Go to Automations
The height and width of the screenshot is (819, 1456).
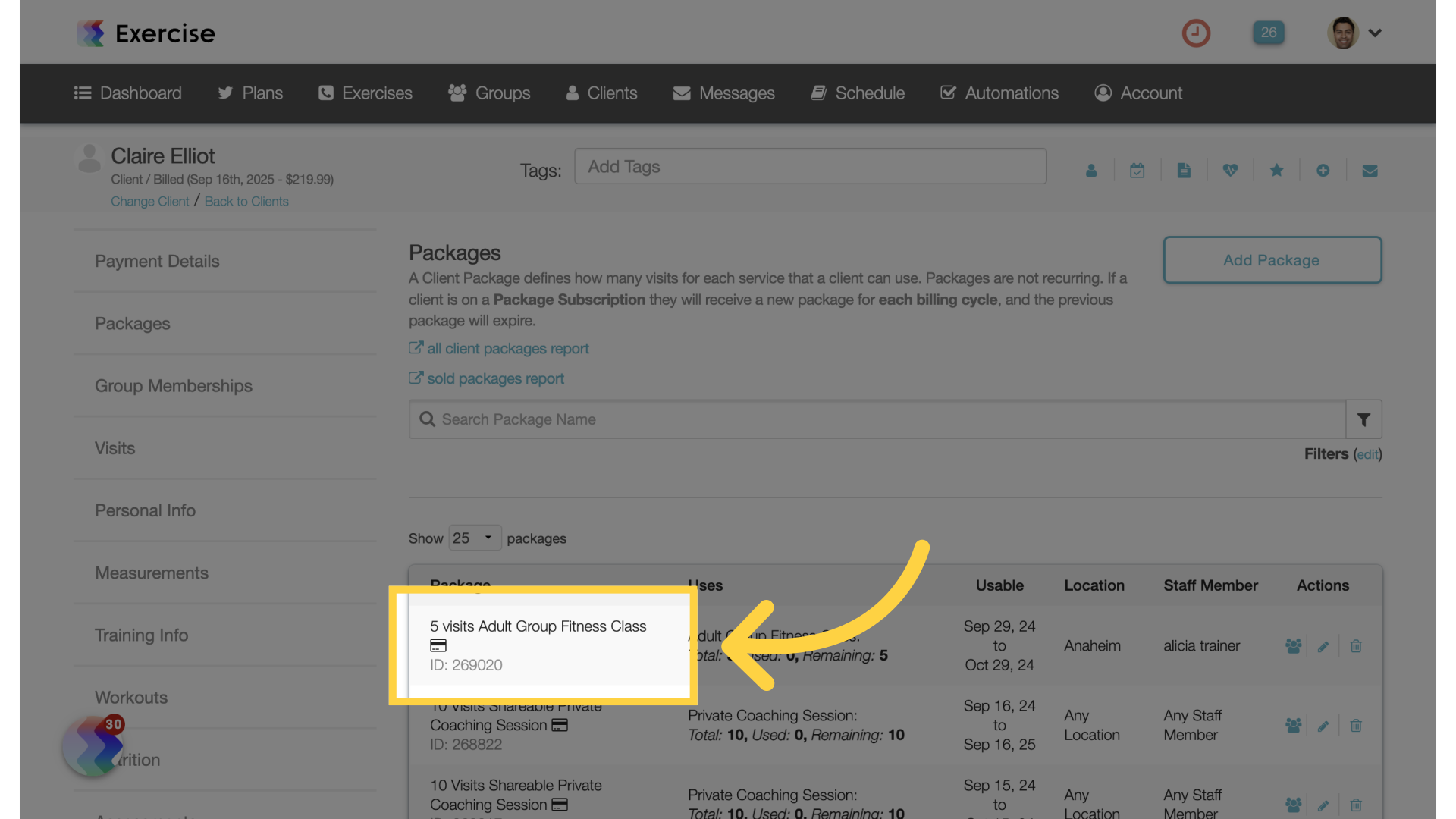[x=999, y=93]
